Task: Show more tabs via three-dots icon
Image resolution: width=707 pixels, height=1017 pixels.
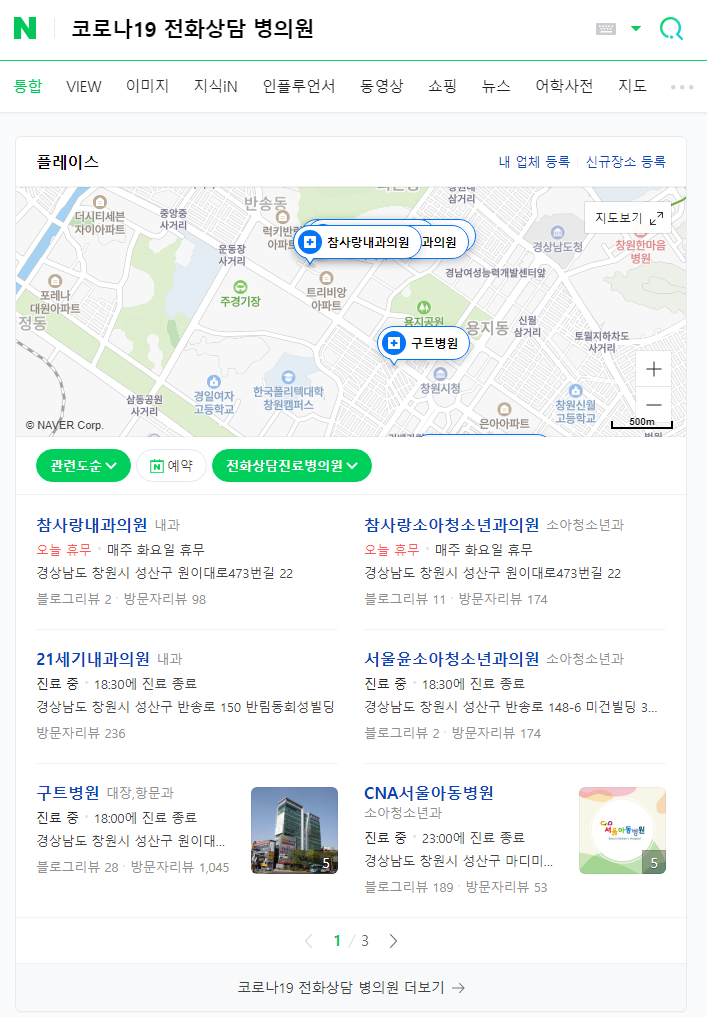Action: coord(682,87)
